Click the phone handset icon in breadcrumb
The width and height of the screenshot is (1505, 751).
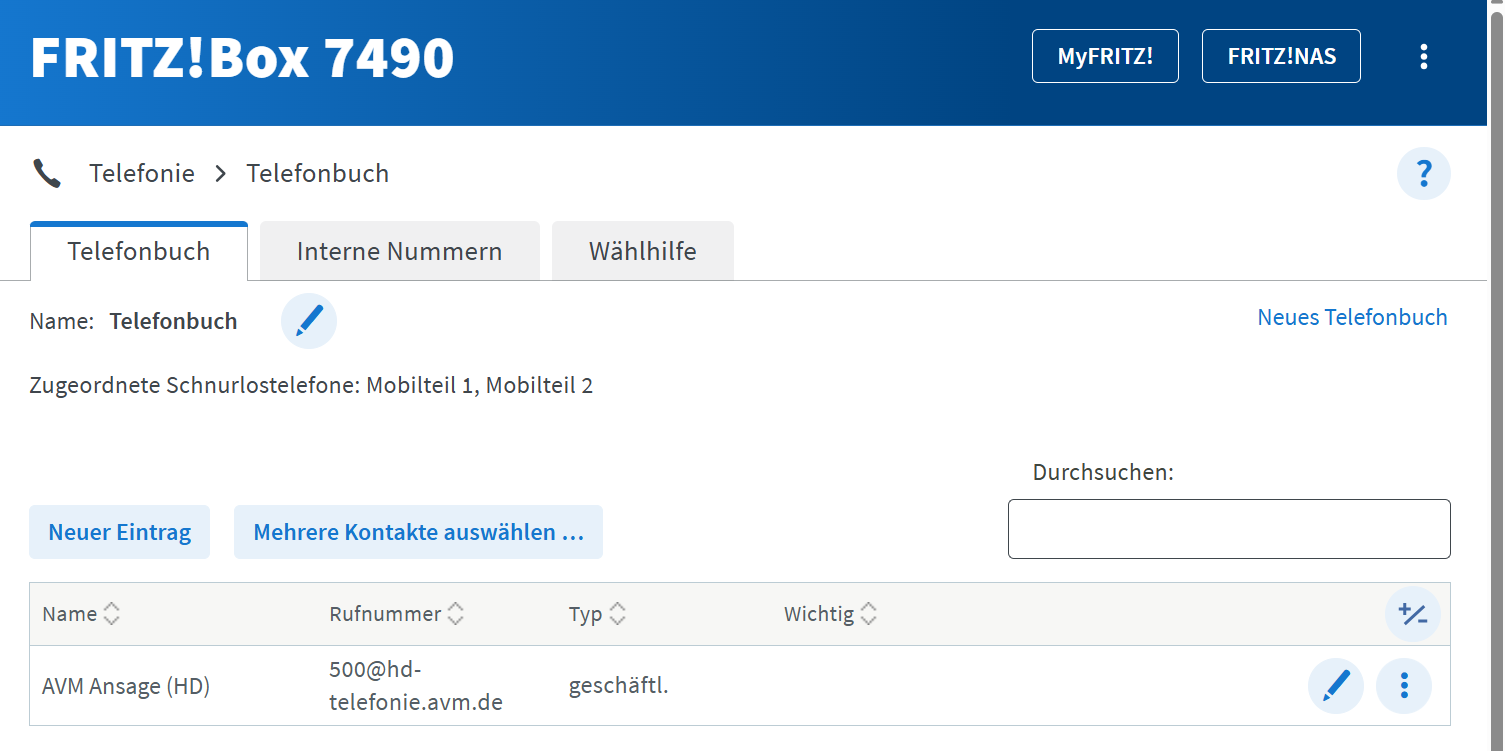(x=47, y=174)
